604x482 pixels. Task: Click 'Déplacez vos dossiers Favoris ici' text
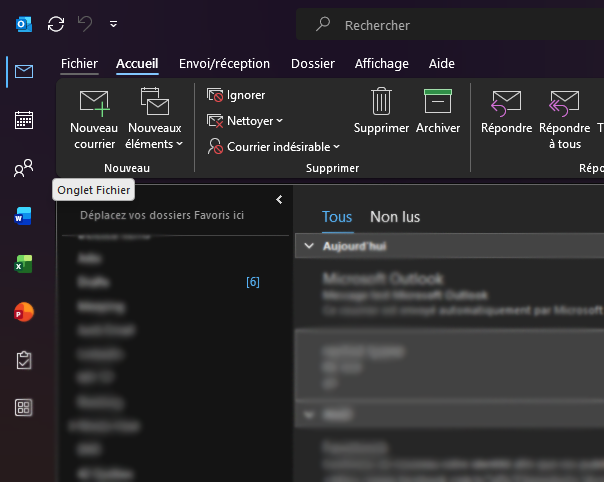click(162, 215)
